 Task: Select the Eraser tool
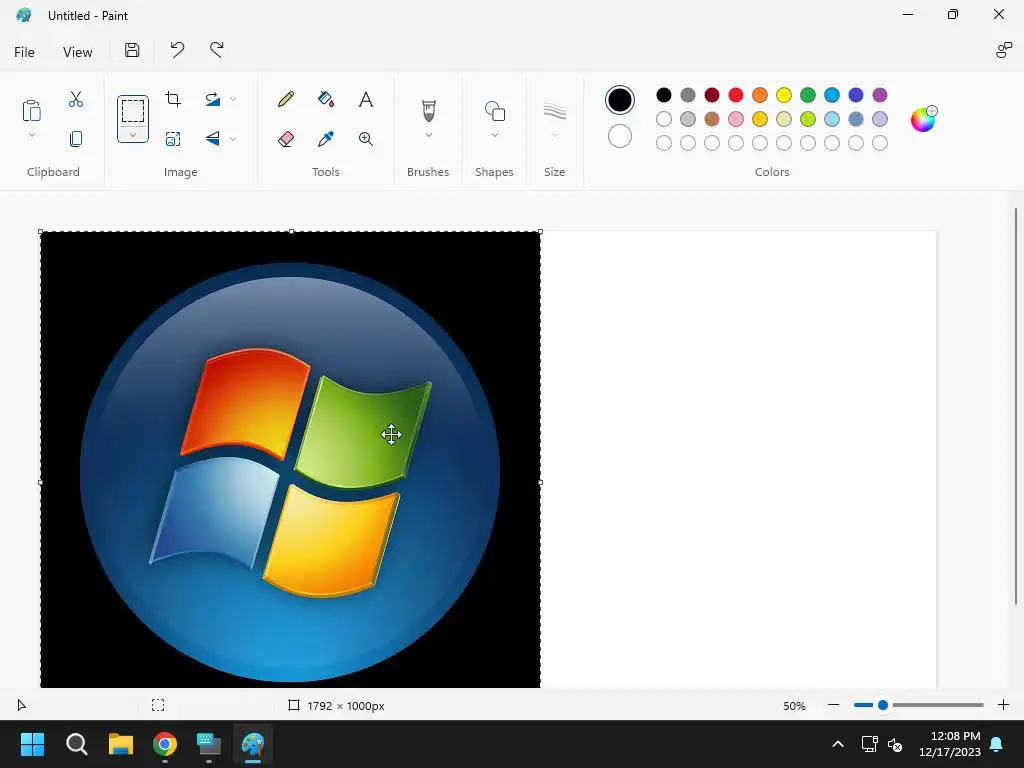point(285,138)
